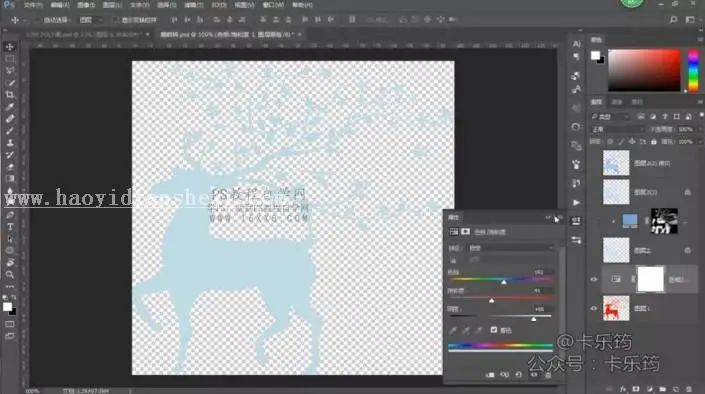Select the Lasso tool
This screenshot has width=705, height=394.
coord(10,71)
